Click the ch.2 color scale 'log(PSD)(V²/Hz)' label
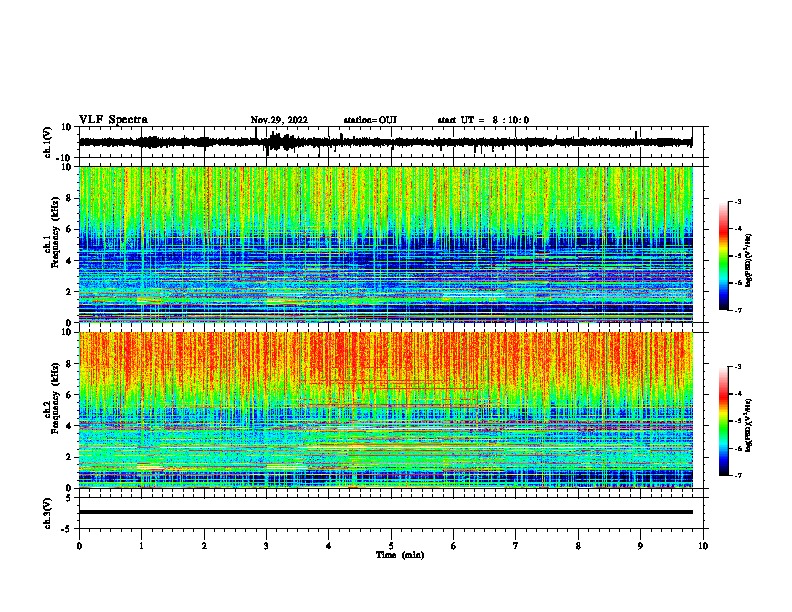This screenshot has height=612, width=792. pyautogui.click(x=749, y=425)
